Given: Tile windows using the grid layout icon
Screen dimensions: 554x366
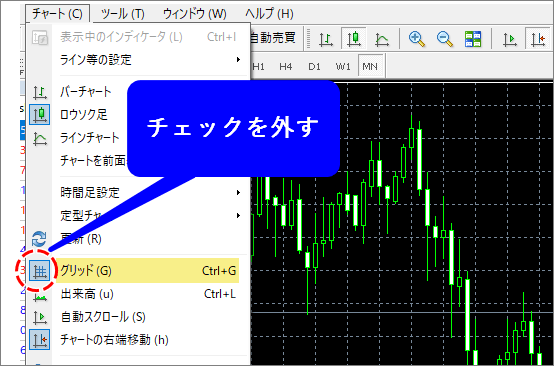Looking at the screenshot, I should point(473,38).
